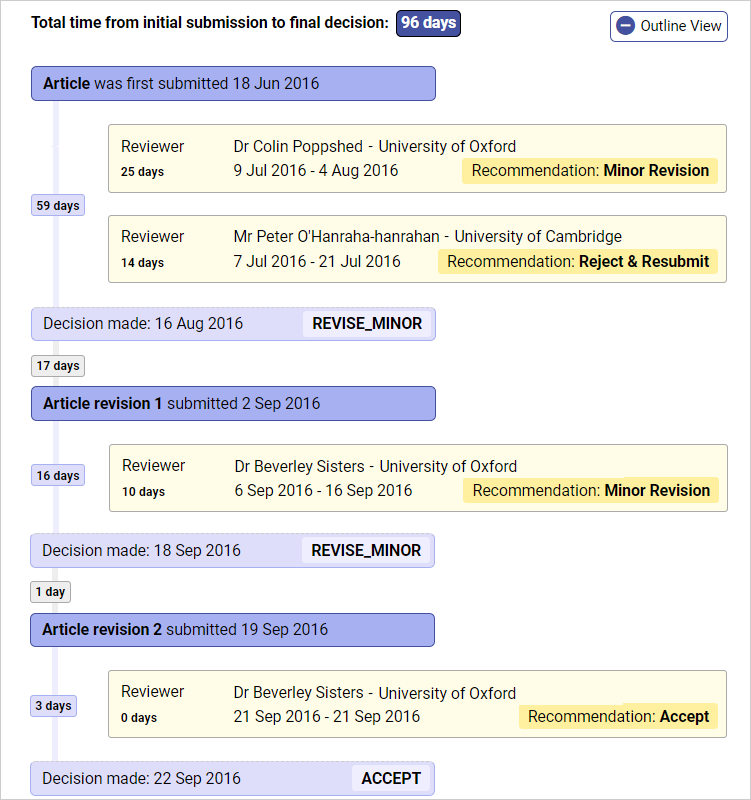Open Dr Colin Poppshed reviewer card

pyautogui.click(x=417, y=158)
